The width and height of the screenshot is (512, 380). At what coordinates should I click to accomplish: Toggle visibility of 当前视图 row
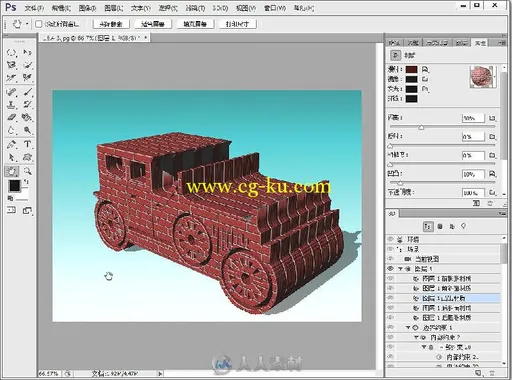(x=390, y=259)
